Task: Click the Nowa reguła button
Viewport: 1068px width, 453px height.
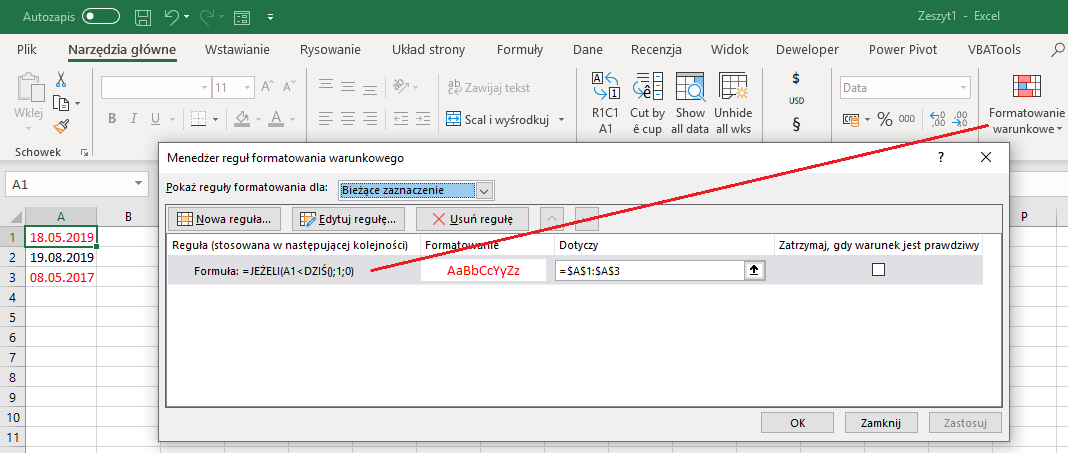Action: (x=224, y=219)
